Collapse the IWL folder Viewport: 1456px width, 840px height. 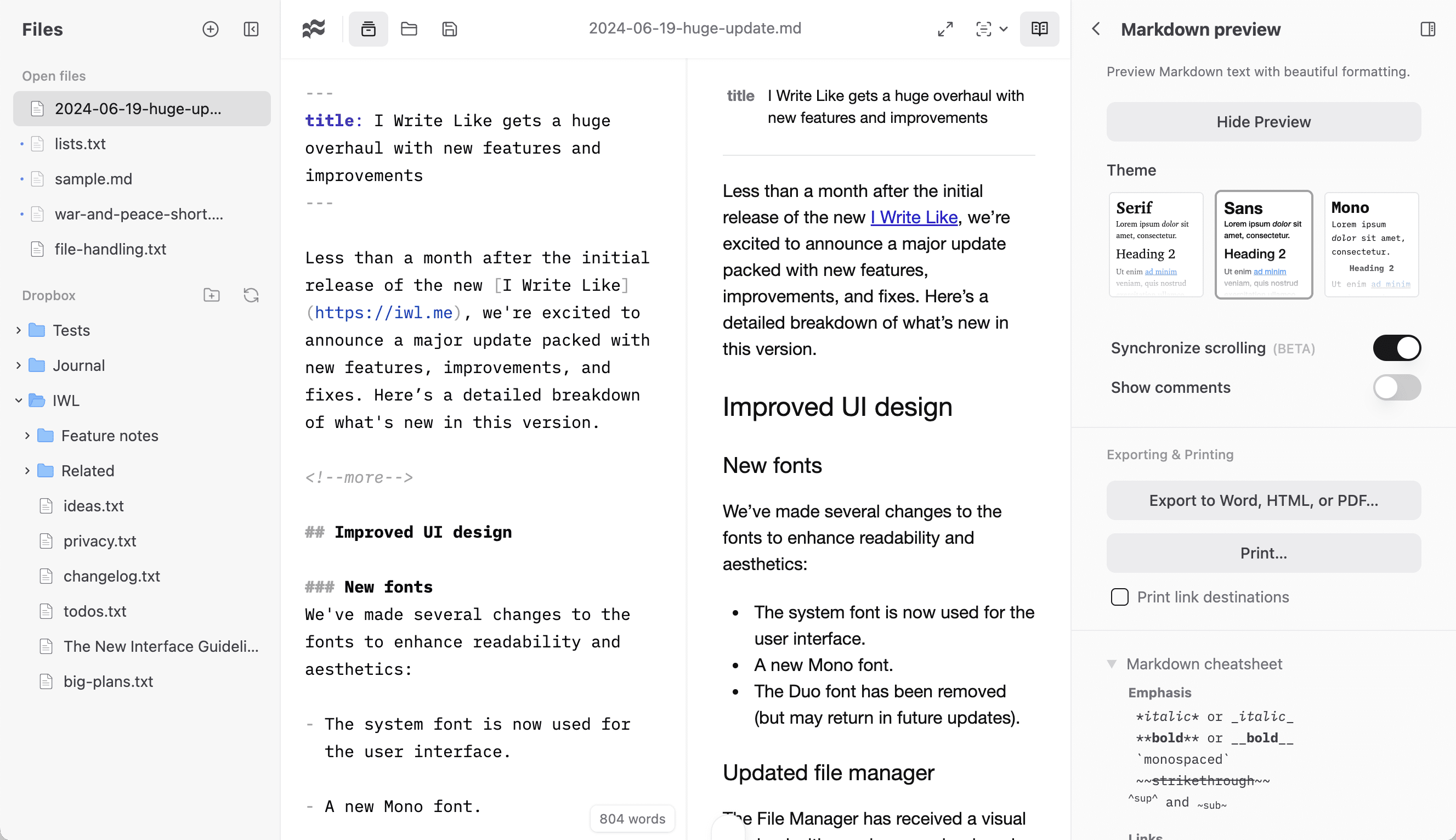(19, 401)
